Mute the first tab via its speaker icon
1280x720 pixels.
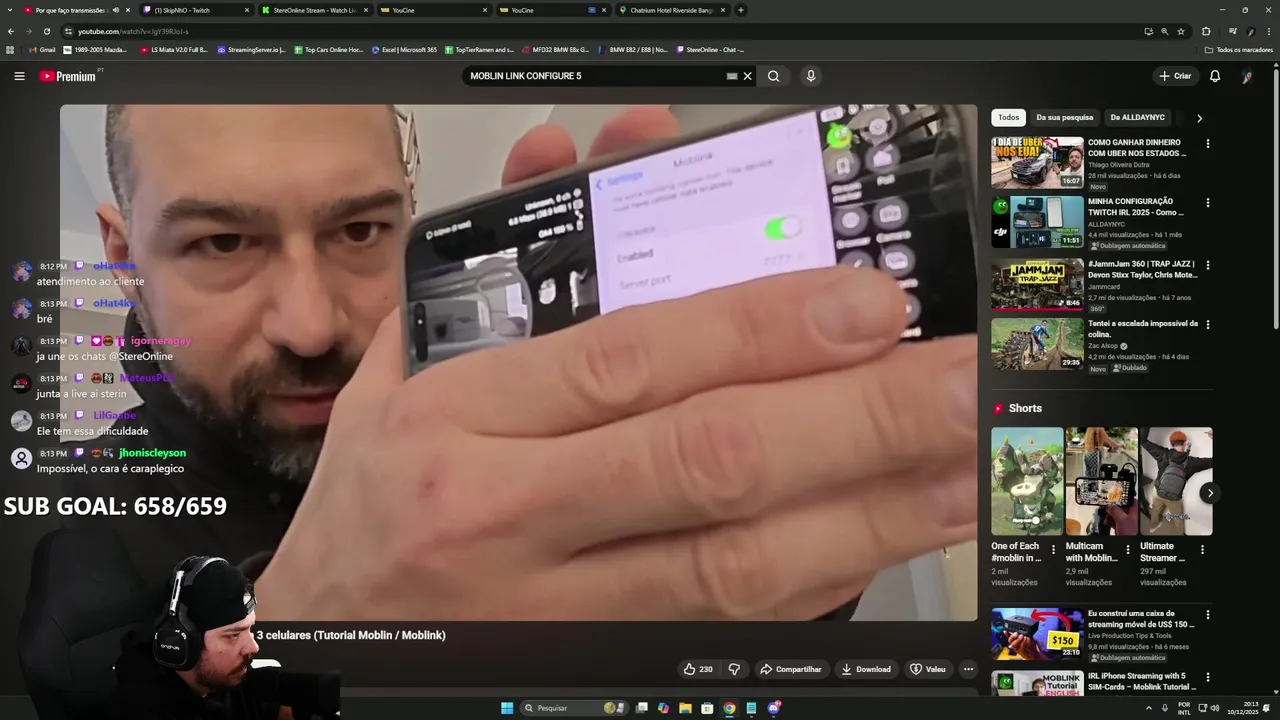point(115,10)
